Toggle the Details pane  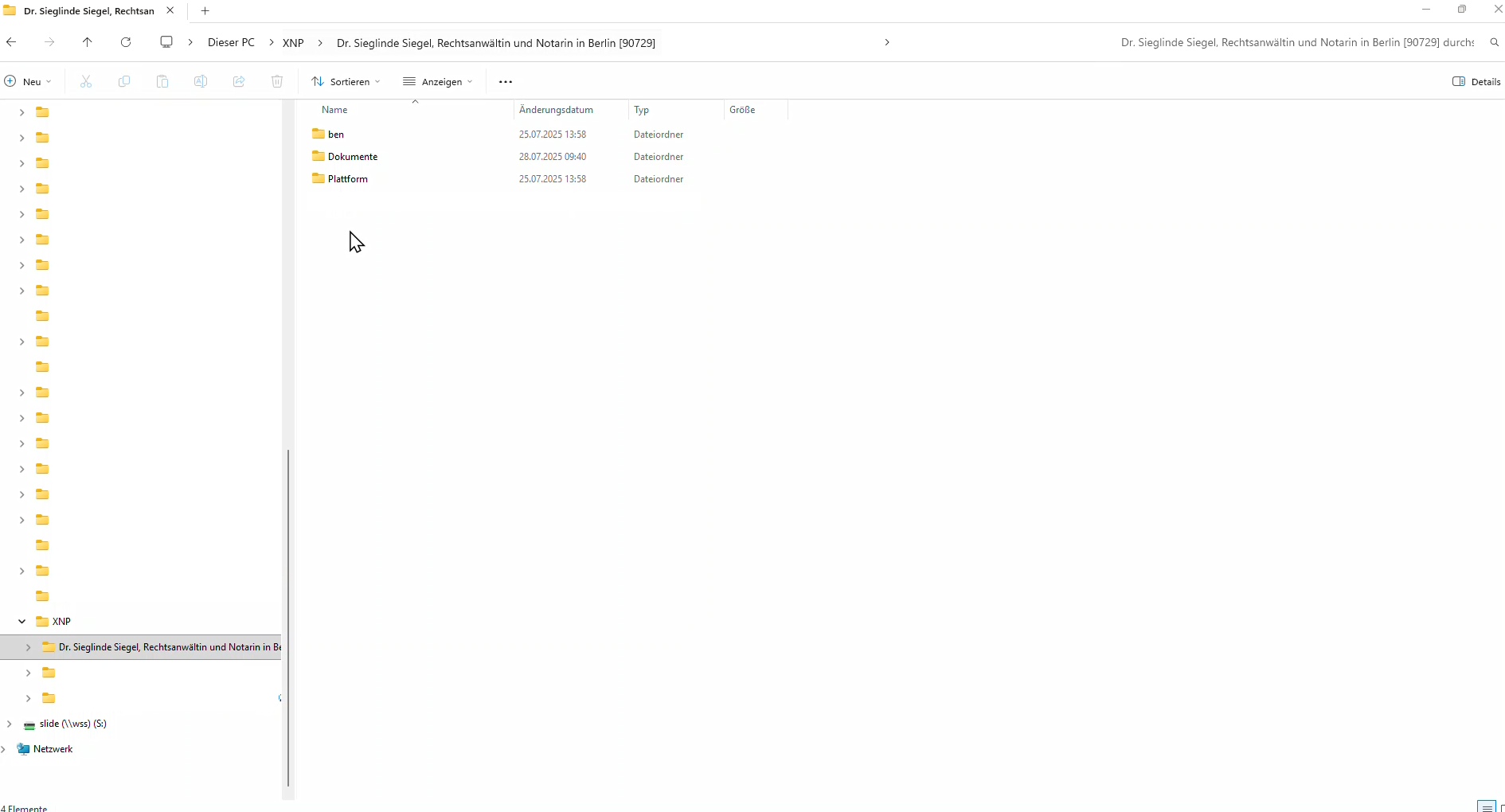coord(1476,82)
